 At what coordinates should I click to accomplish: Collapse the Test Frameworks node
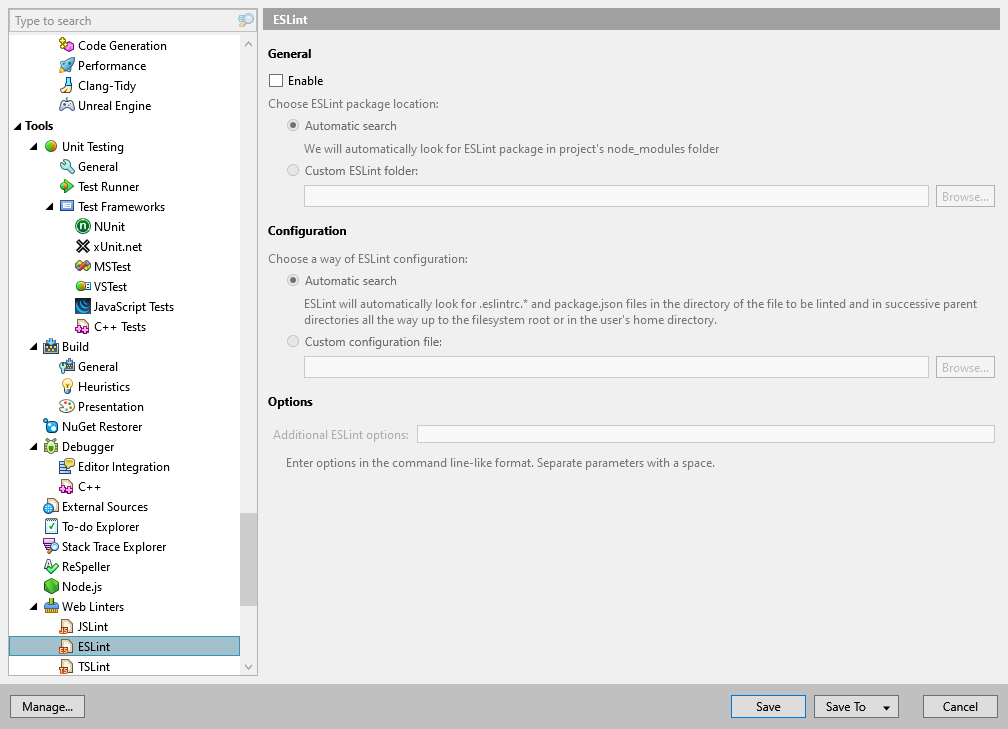50,206
